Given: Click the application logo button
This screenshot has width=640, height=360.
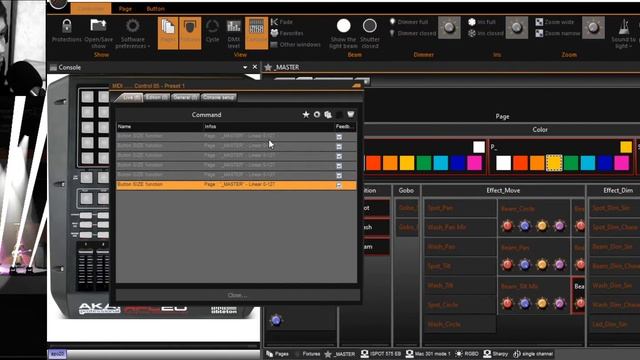Looking at the screenshot, I should point(58,4).
